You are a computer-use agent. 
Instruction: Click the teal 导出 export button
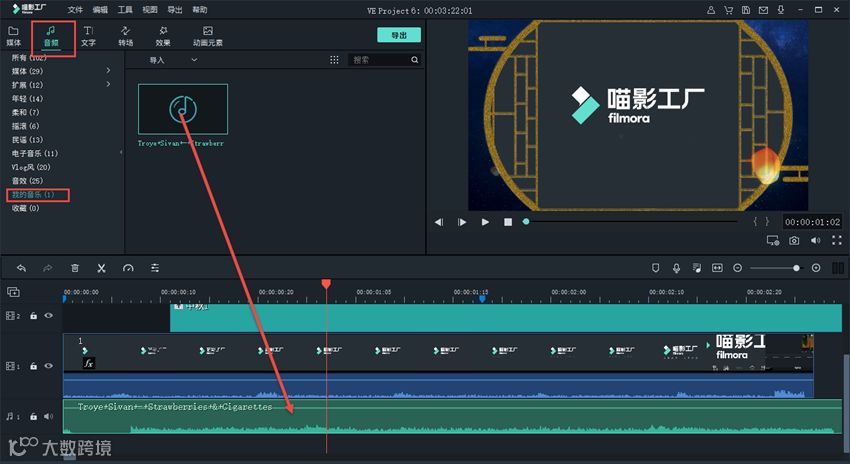point(399,35)
